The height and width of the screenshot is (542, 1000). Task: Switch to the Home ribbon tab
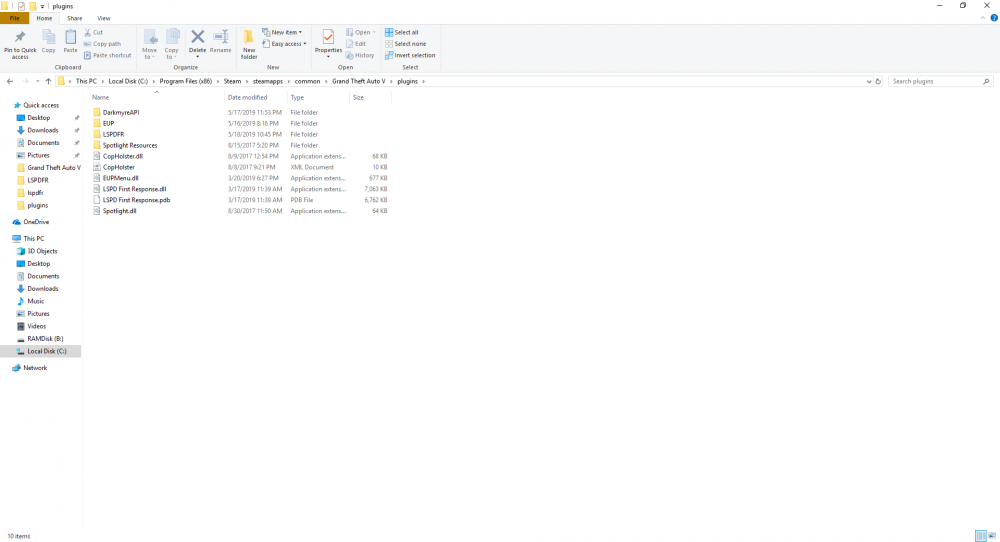44,18
